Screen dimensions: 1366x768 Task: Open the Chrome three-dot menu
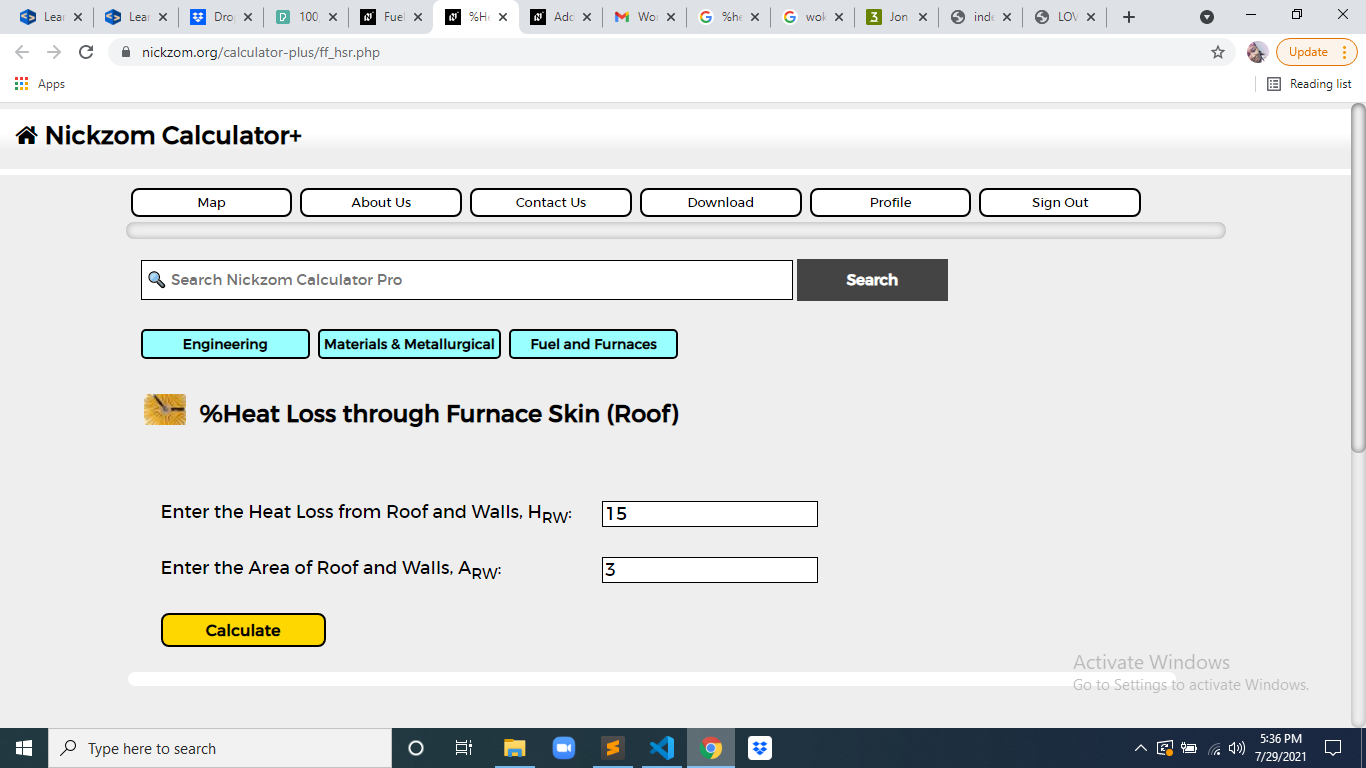coord(1344,52)
